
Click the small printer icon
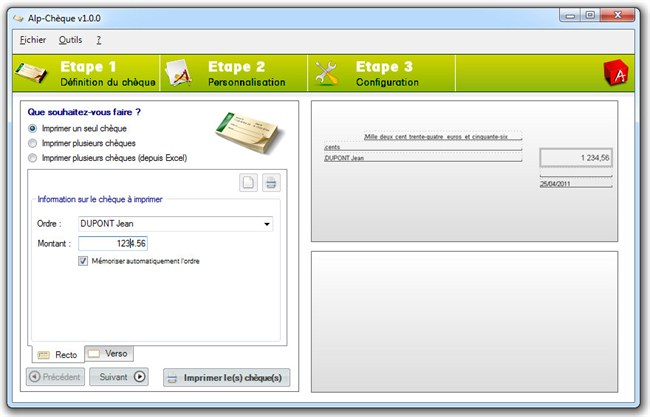click(271, 182)
